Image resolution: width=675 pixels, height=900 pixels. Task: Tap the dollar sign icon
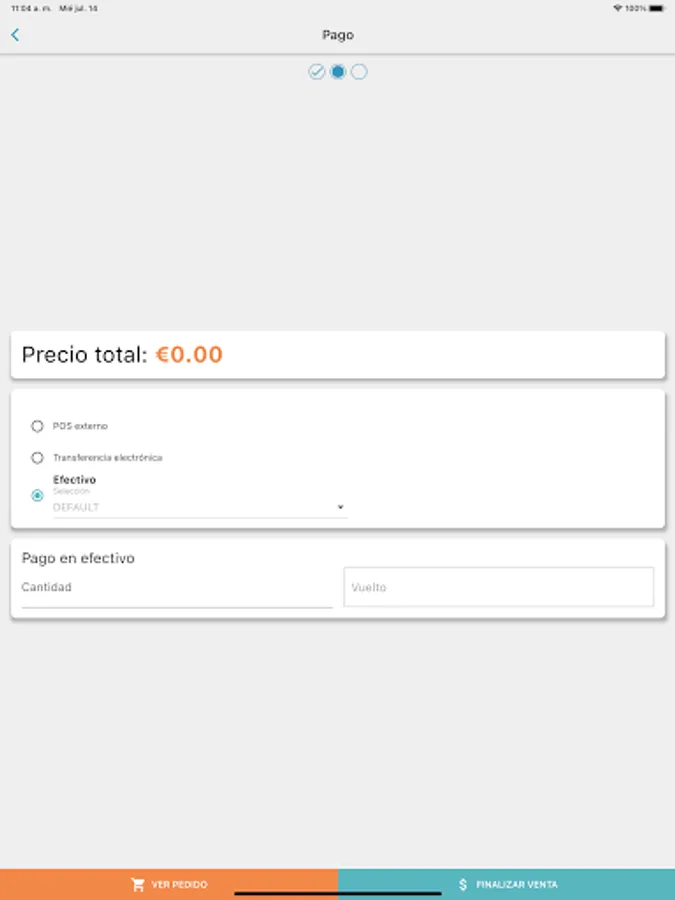click(463, 885)
